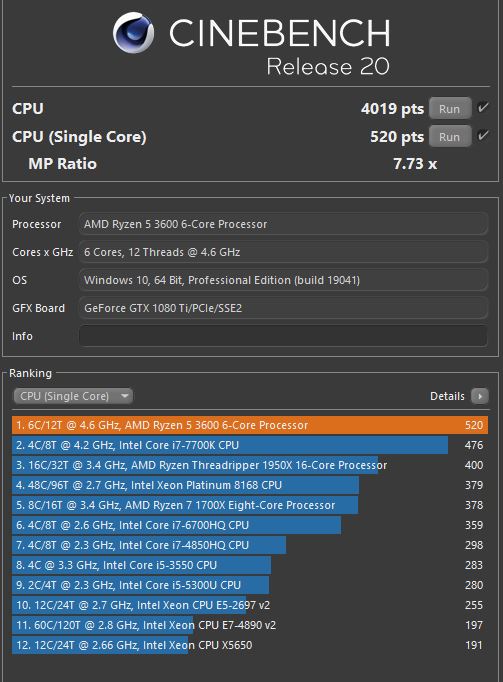Viewport: 503px width, 682px height.
Task: Click the Processor field showing Ryzen 5 3600
Action: tap(283, 224)
